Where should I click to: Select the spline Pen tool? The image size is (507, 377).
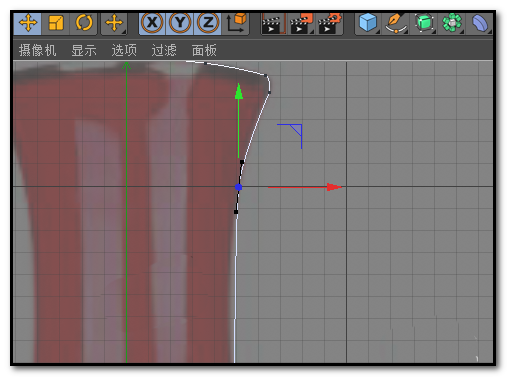[x=396, y=23]
